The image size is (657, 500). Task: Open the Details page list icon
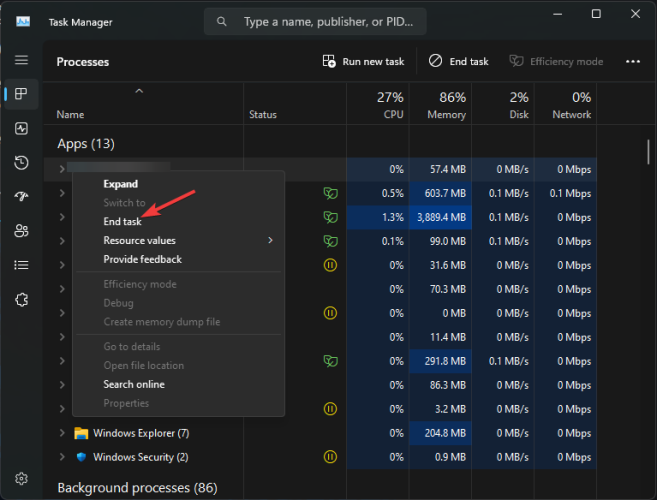coord(21,265)
